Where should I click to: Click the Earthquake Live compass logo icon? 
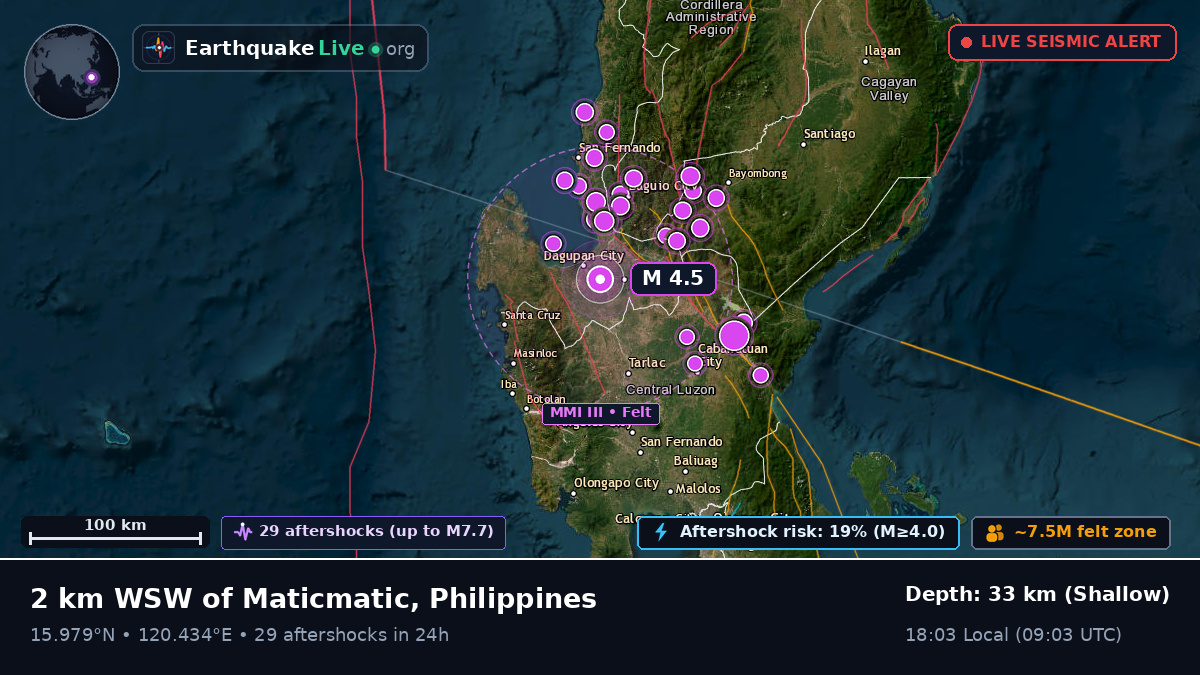click(158, 48)
